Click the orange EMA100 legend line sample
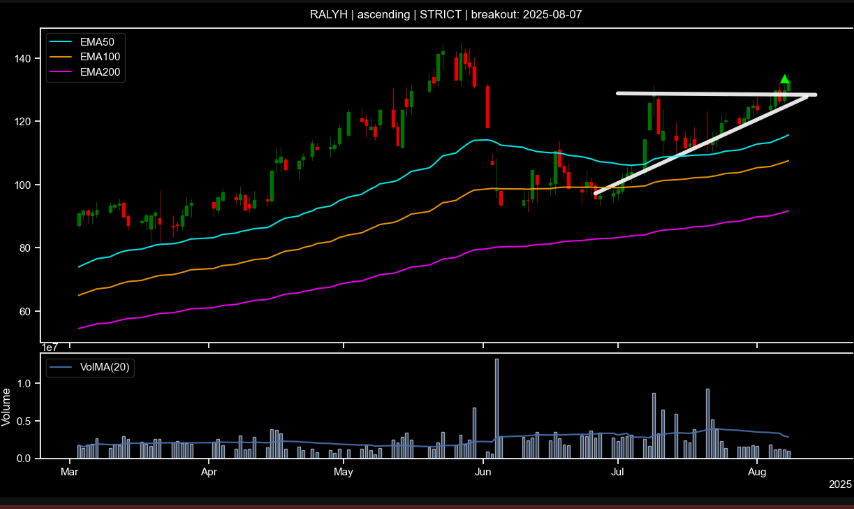The image size is (854, 509). (x=61, y=57)
